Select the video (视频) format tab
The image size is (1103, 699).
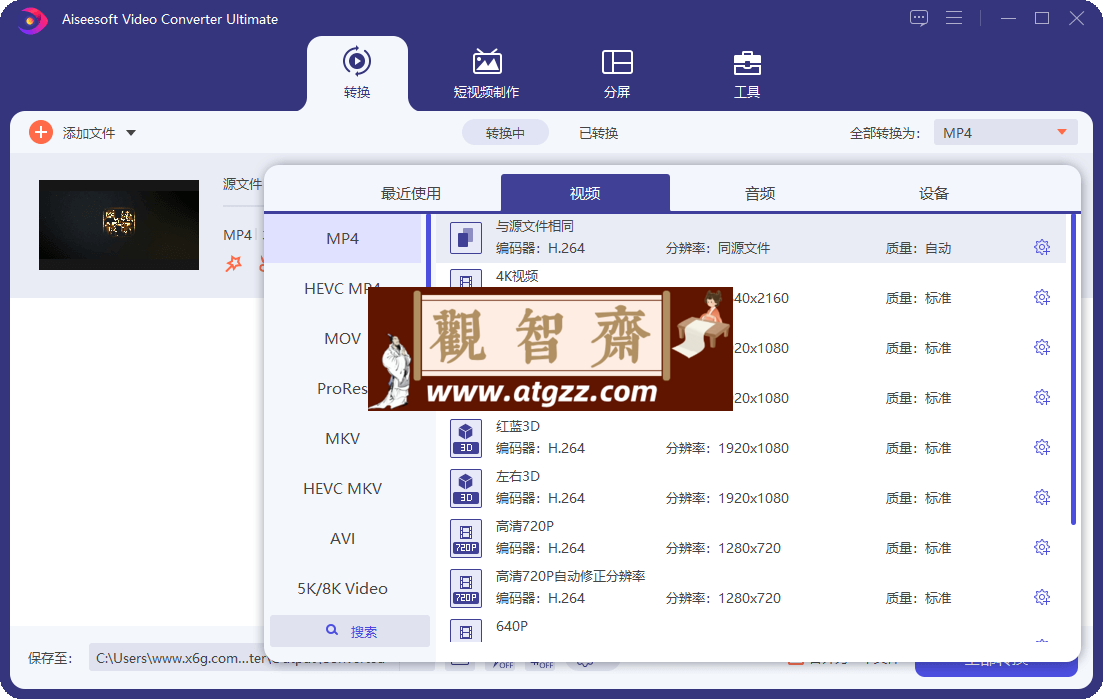point(585,193)
